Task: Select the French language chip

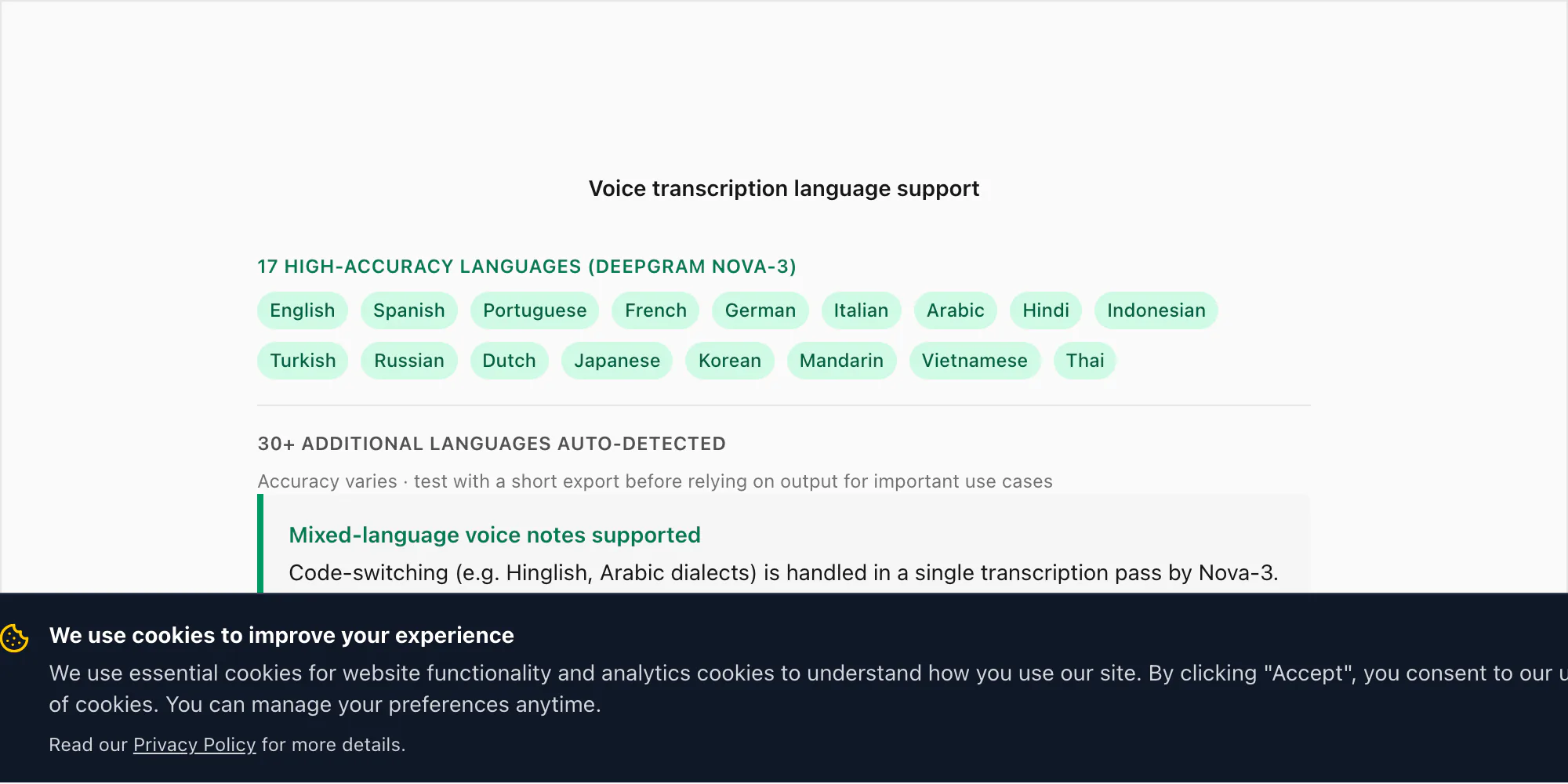Action: click(655, 310)
